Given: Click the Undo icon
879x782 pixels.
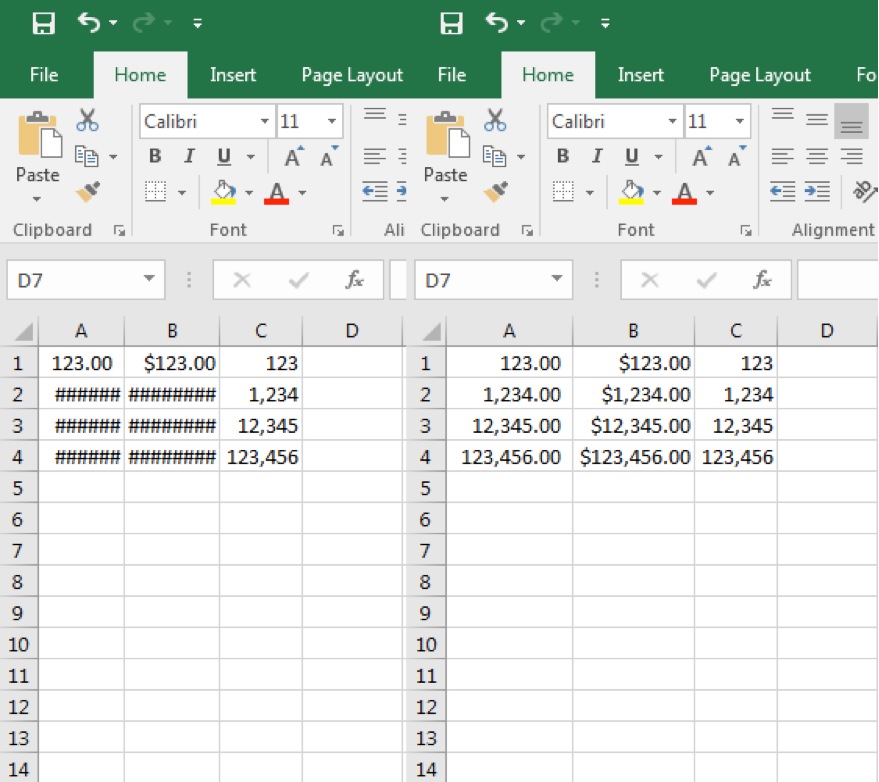Looking at the screenshot, I should coord(92,21).
